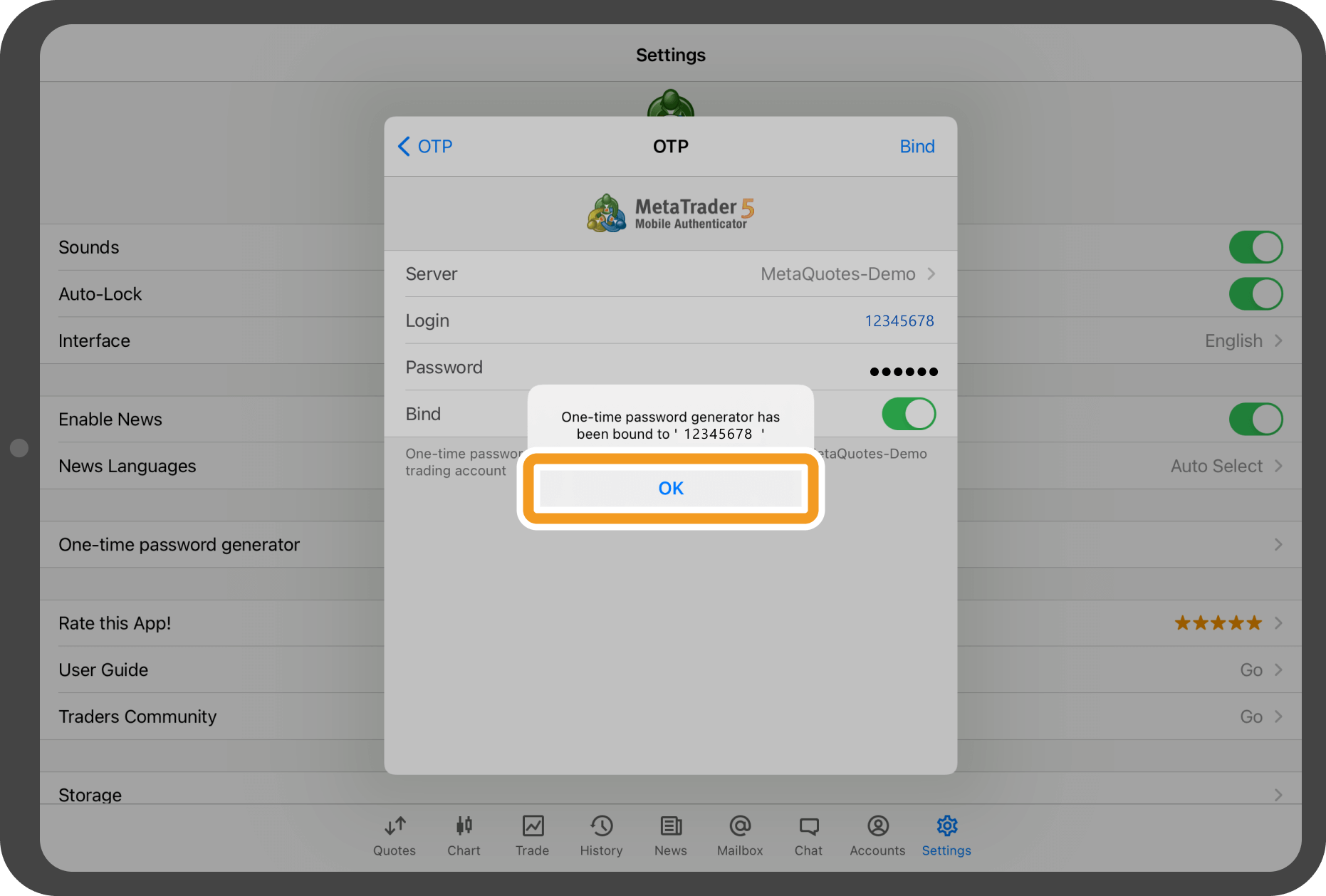Go back using the OTP back arrow
Image resolution: width=1326 pixels, height=896 pixels.
tap(424, 147)
